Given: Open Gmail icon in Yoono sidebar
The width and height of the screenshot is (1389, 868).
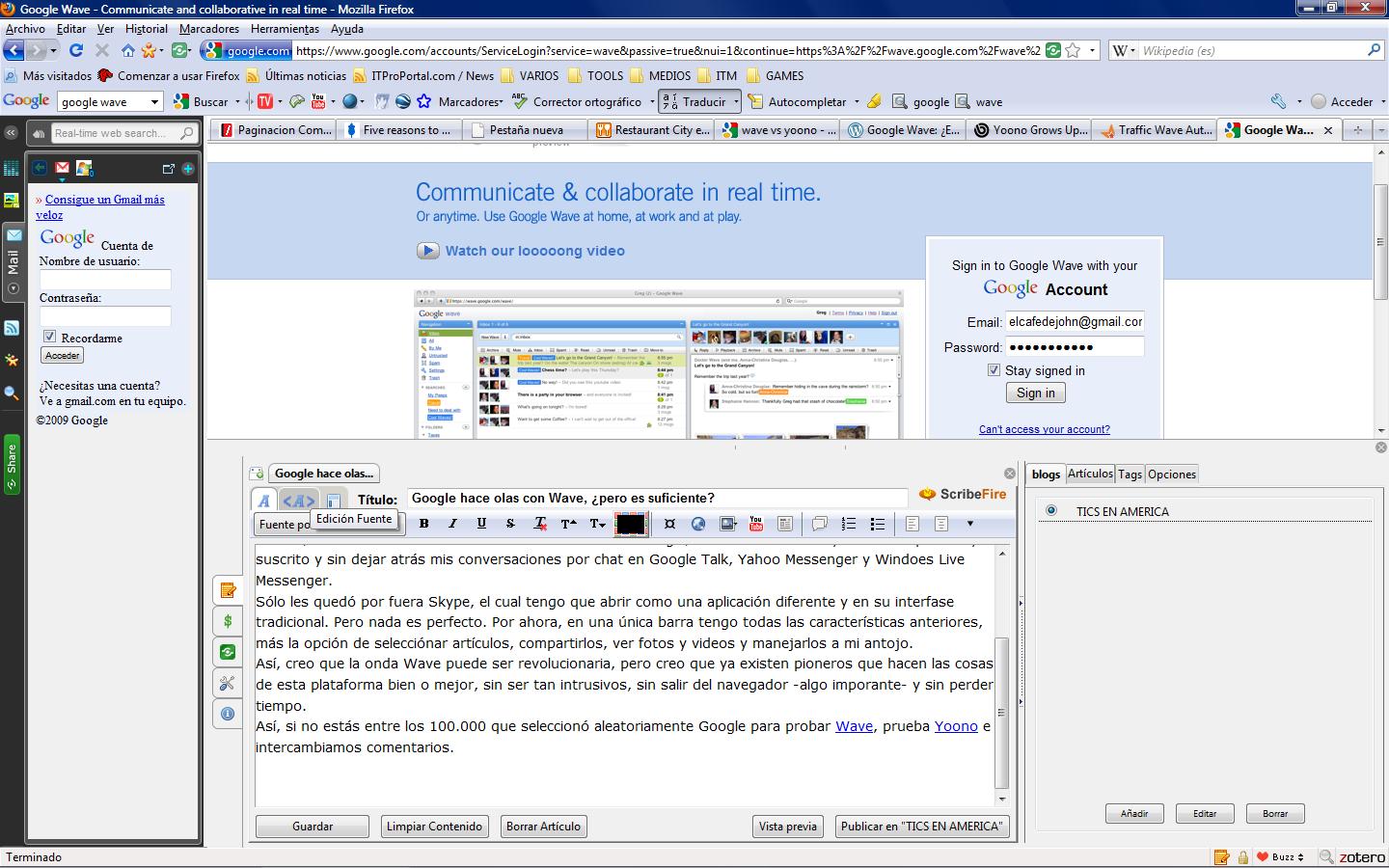Looking at the screenshot, I should [62, 169].
